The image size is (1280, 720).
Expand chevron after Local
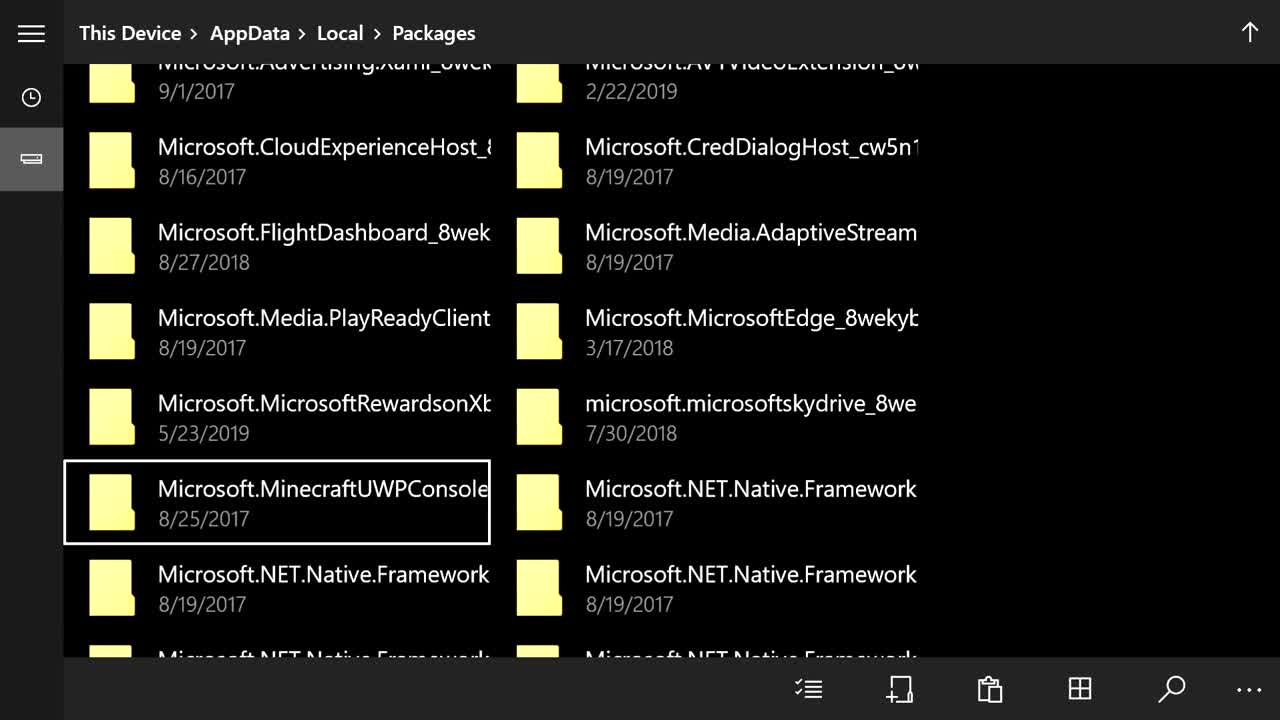(378, 34)
